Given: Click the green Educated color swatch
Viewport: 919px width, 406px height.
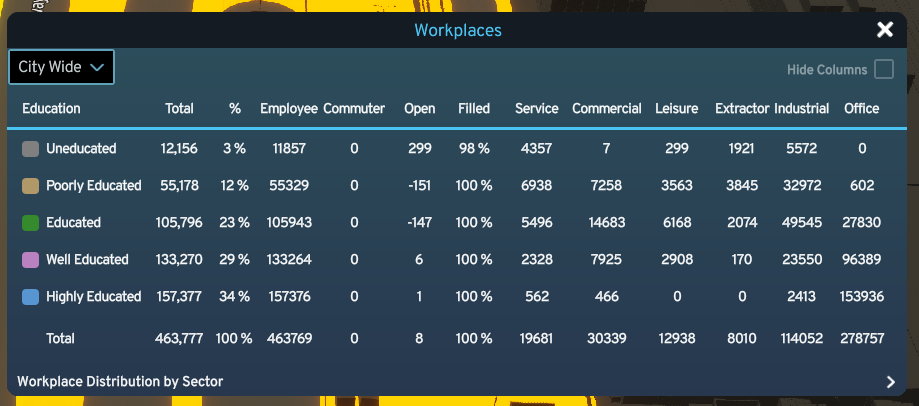Looking at the screenshot, I should (30, 223).
